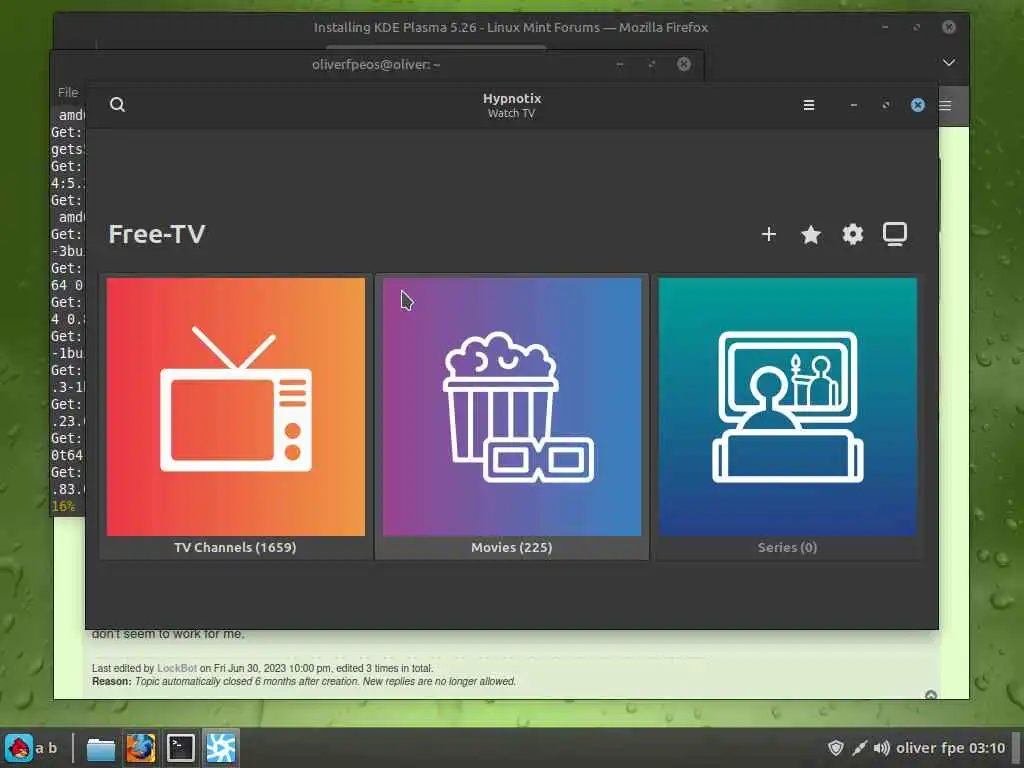Open the volume tray icon

pyautogui.click(x=882, y=748)
